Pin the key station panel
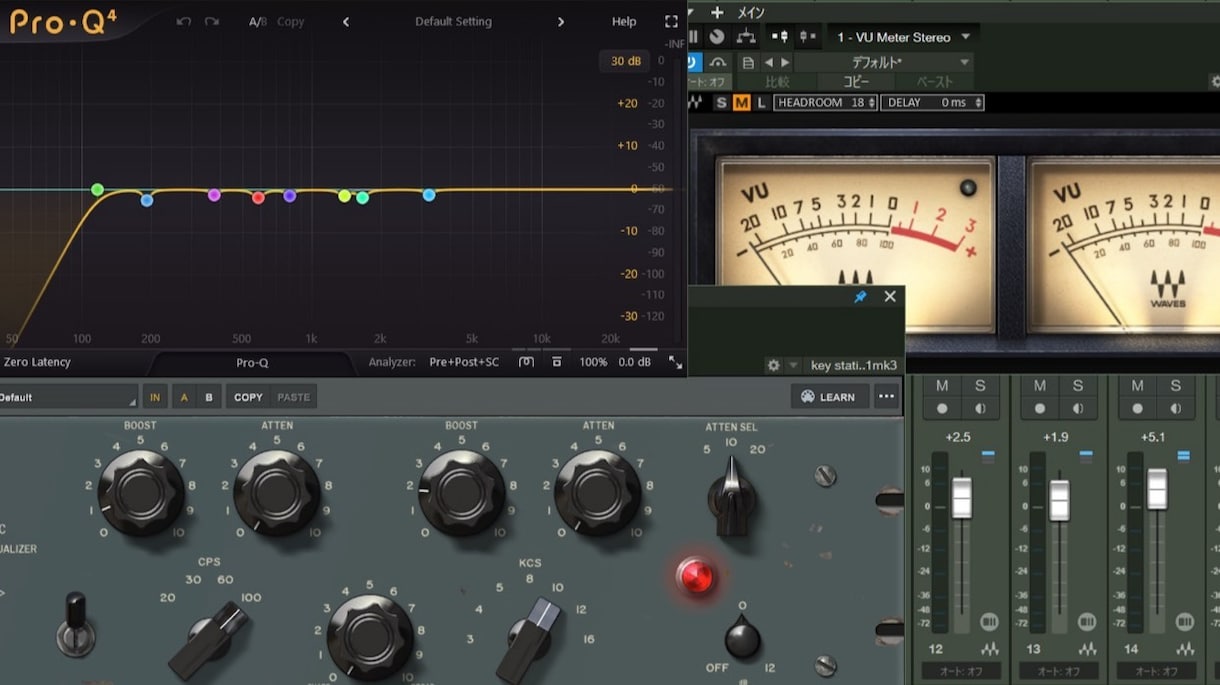The width and height of the screenshot is (1220, 685). tap(860, 297)
